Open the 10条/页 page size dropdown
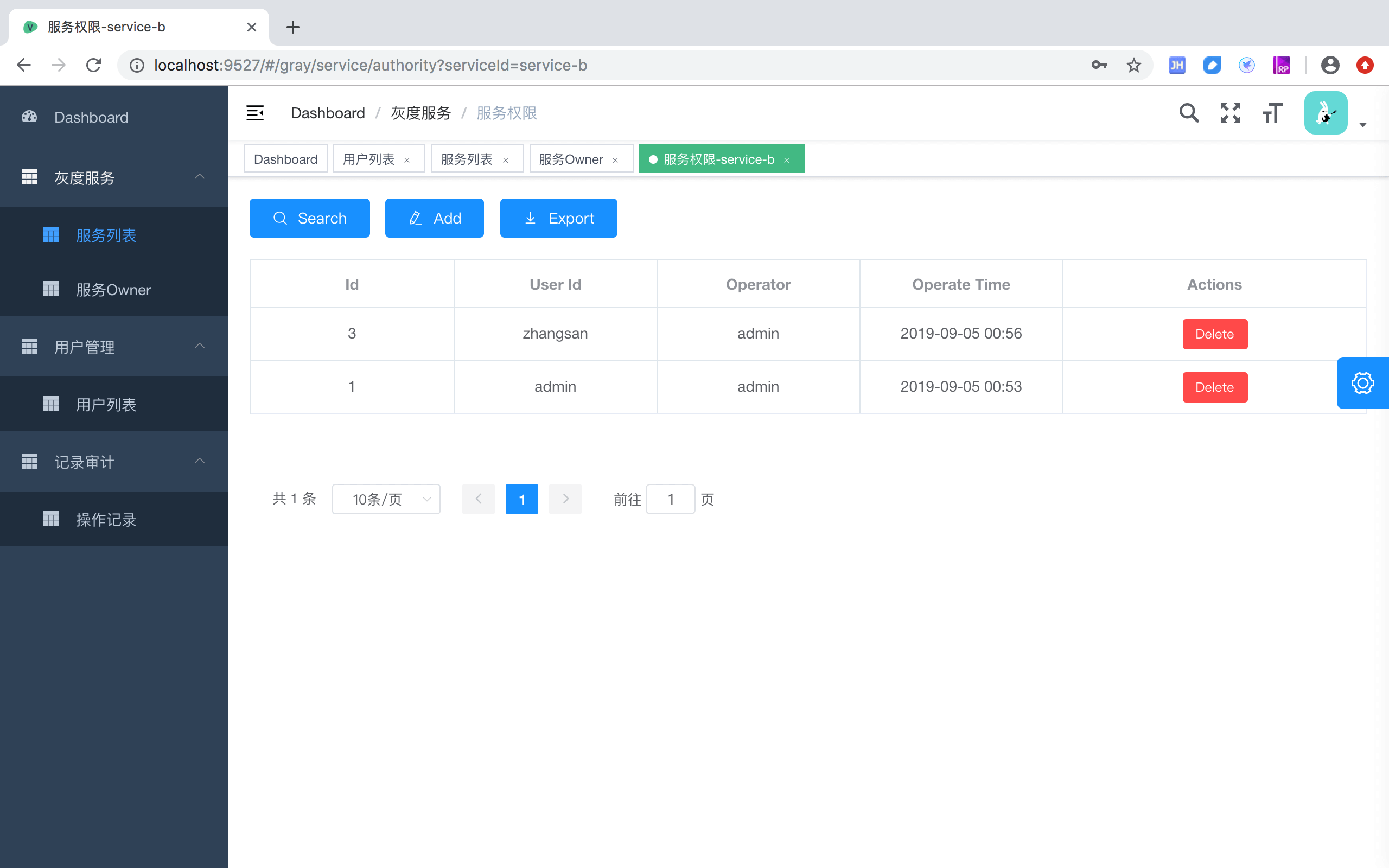 coord(386,499)
